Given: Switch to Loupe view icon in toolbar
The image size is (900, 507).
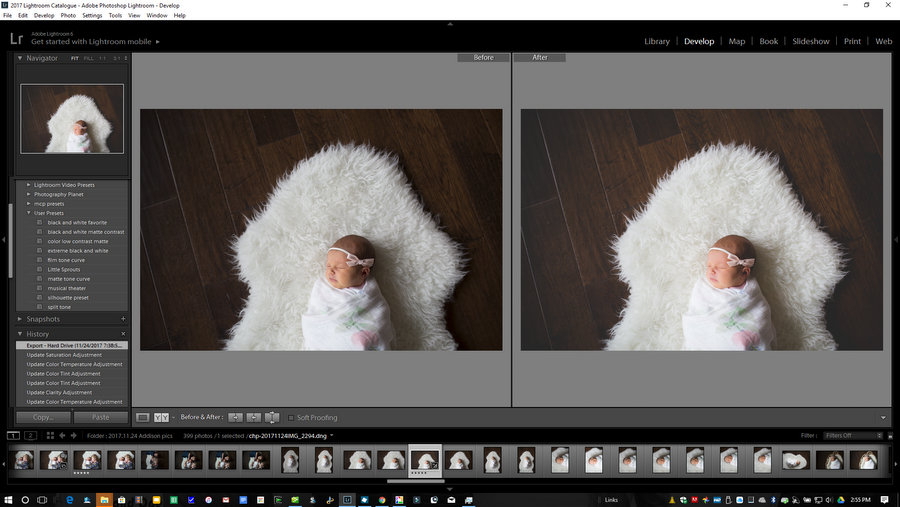Looking at the screenshot, I should click(x=143, y=417).
